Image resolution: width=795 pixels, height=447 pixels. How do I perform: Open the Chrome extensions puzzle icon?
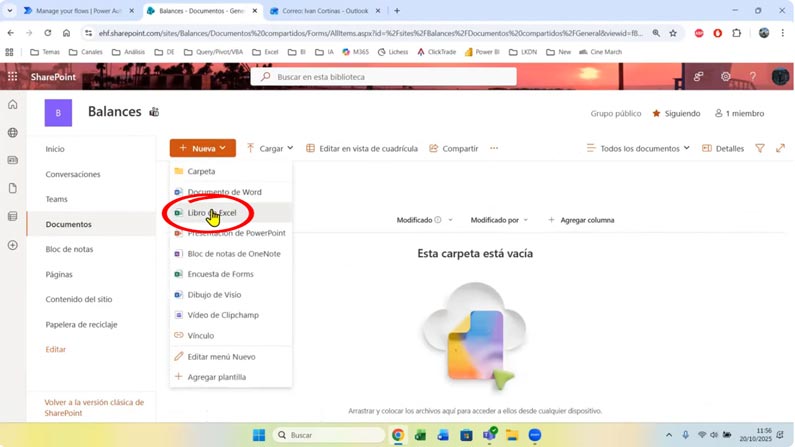(x=737, y=33)
